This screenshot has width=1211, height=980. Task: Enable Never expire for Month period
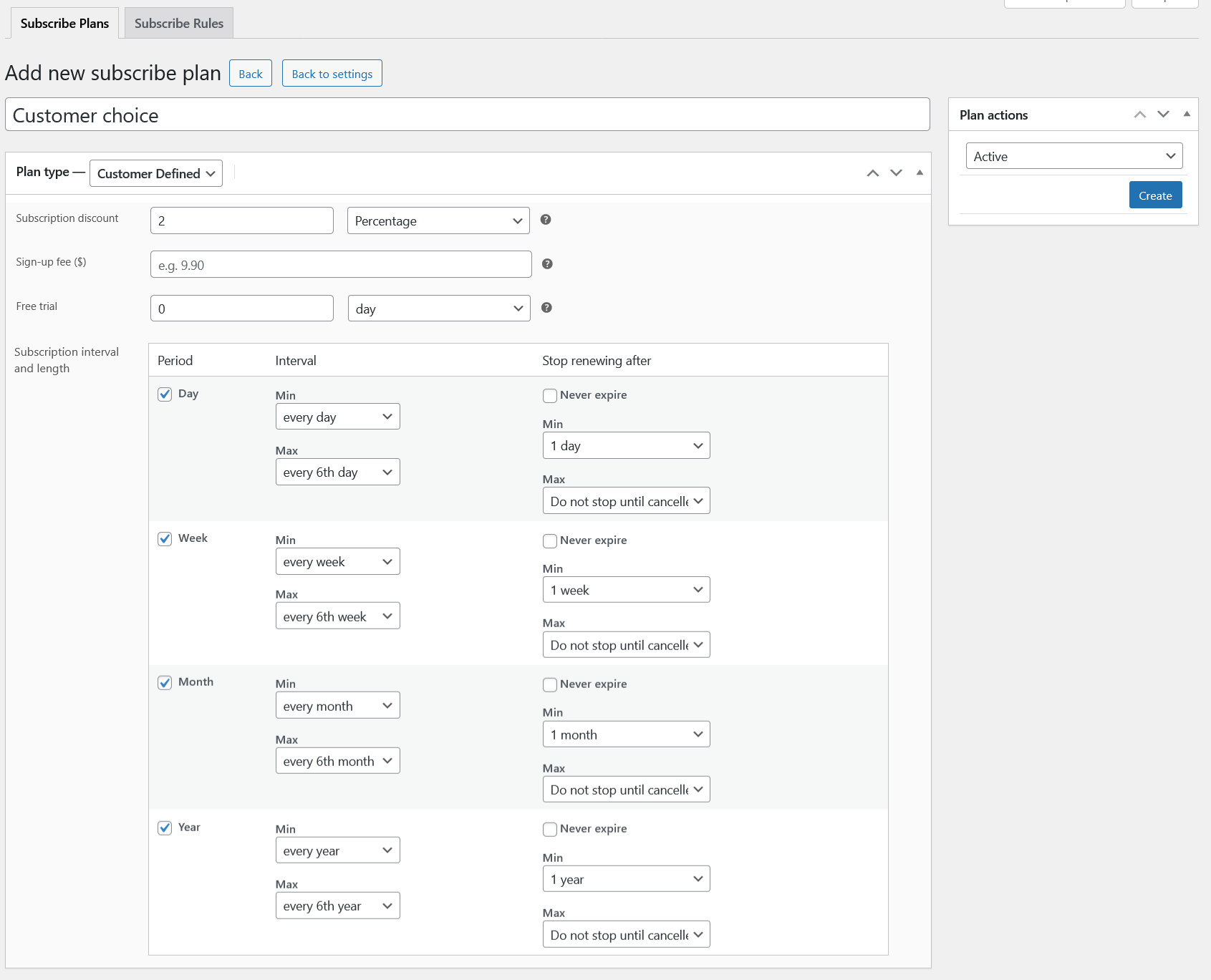tap(550, 685)
